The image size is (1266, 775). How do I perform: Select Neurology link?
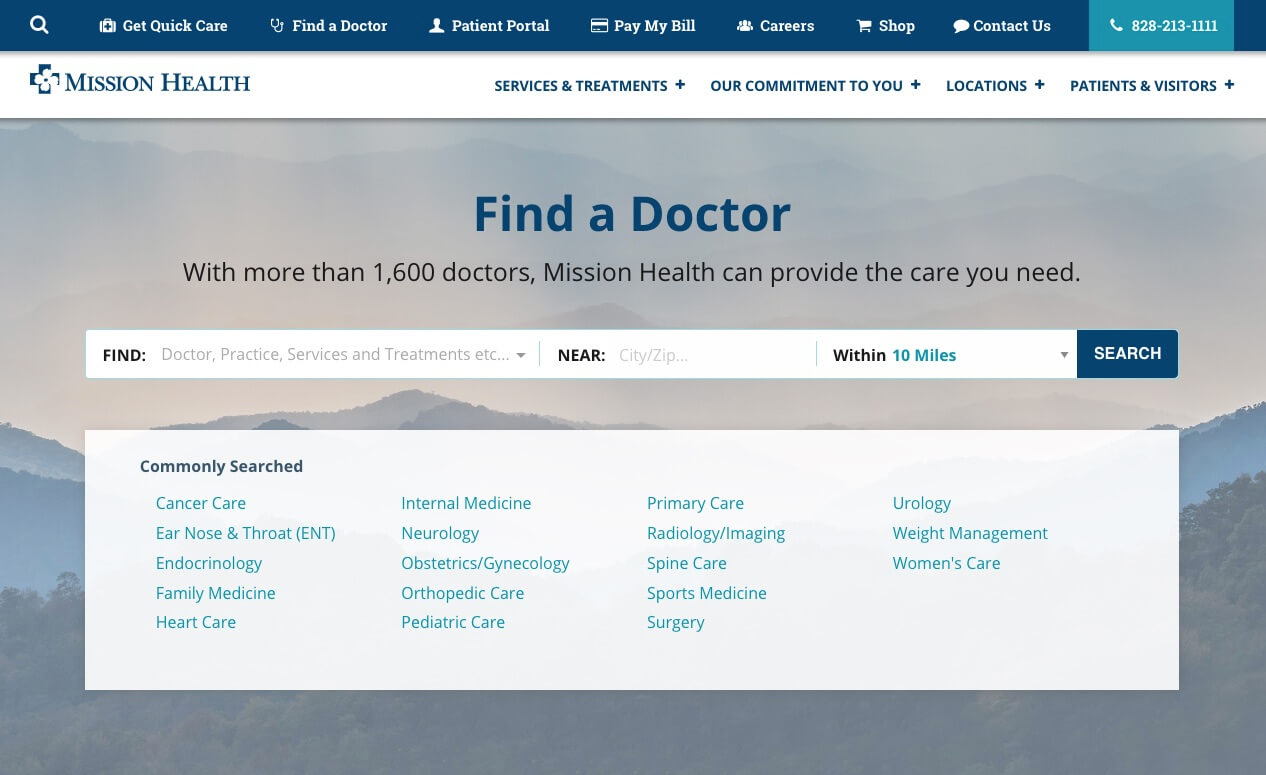440,533
